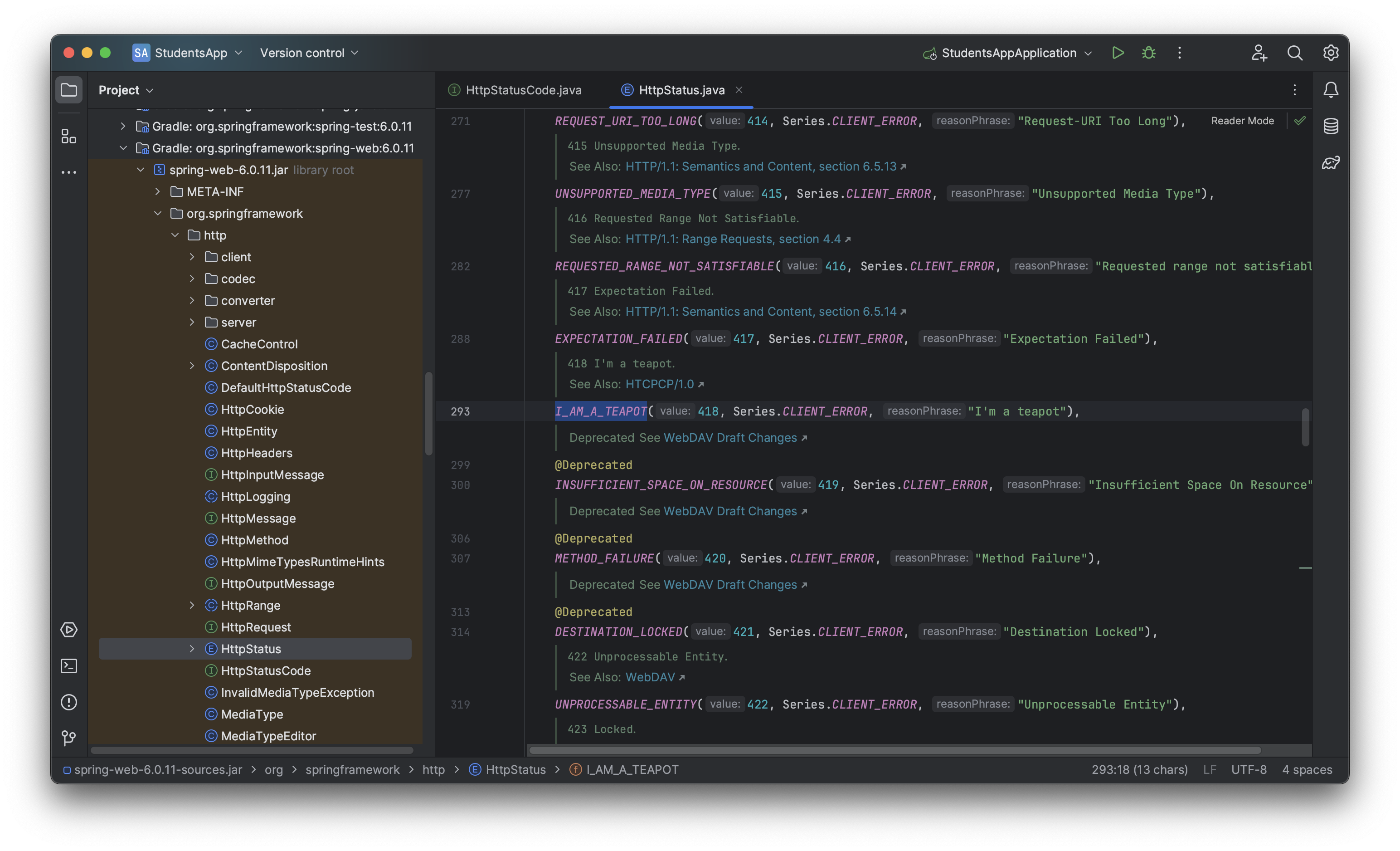
Task: Open StudentsAppApplication run configuration dropdown
Action: 1008,53
